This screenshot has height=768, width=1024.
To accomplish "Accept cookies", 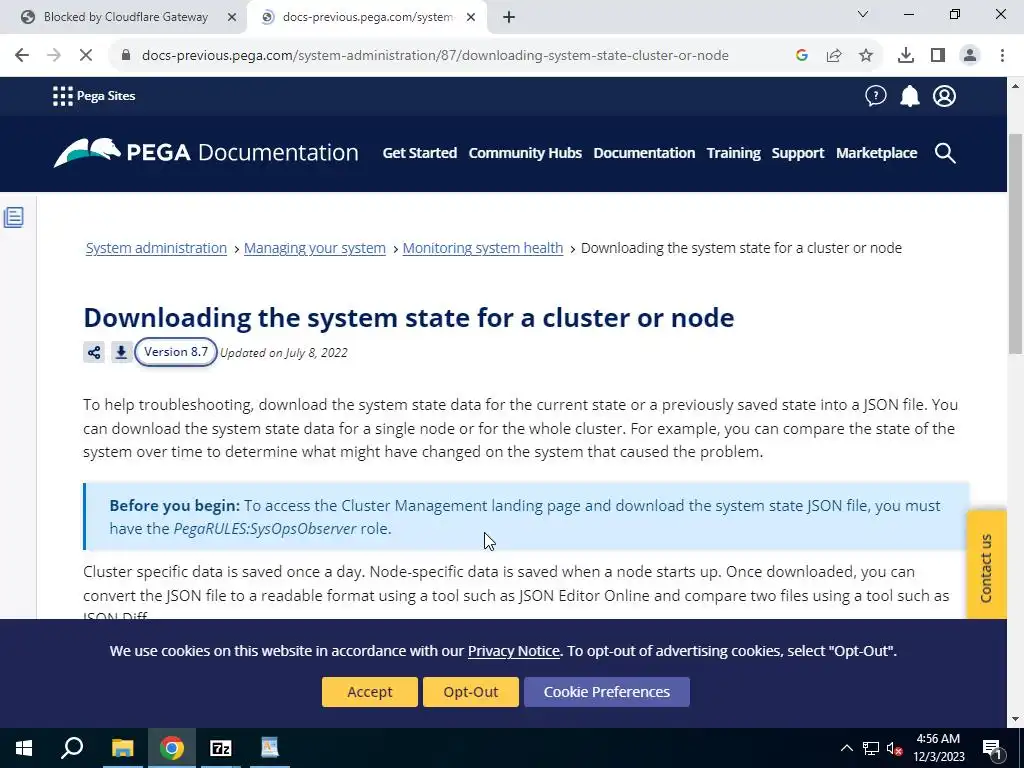I will click(x=370, y=692).
